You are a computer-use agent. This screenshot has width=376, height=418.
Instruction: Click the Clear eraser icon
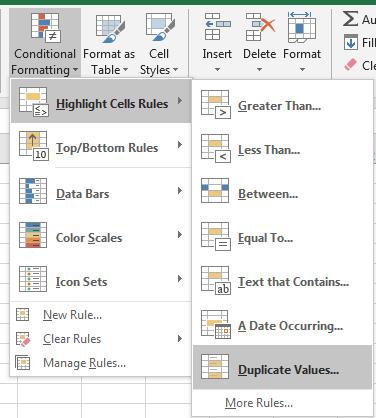[350, 65]
